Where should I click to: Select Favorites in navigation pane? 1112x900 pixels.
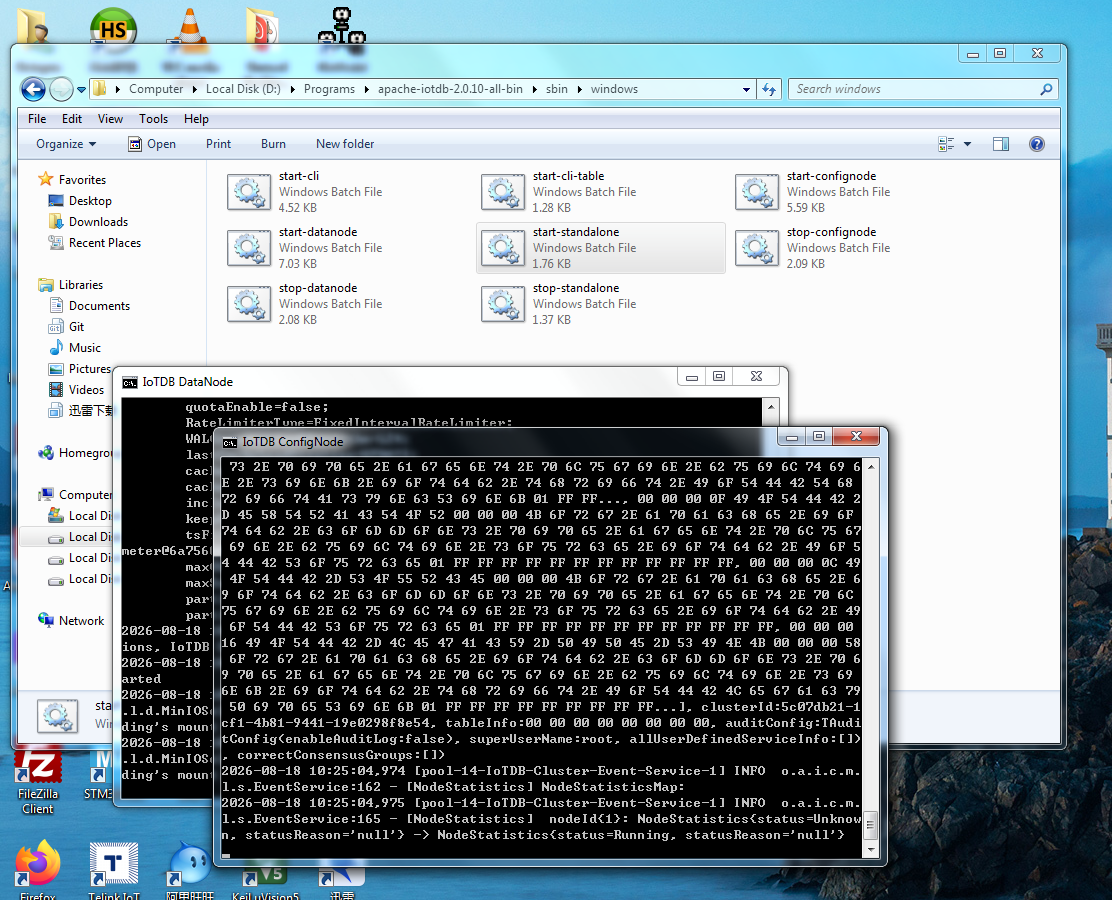tap(82, 180)
